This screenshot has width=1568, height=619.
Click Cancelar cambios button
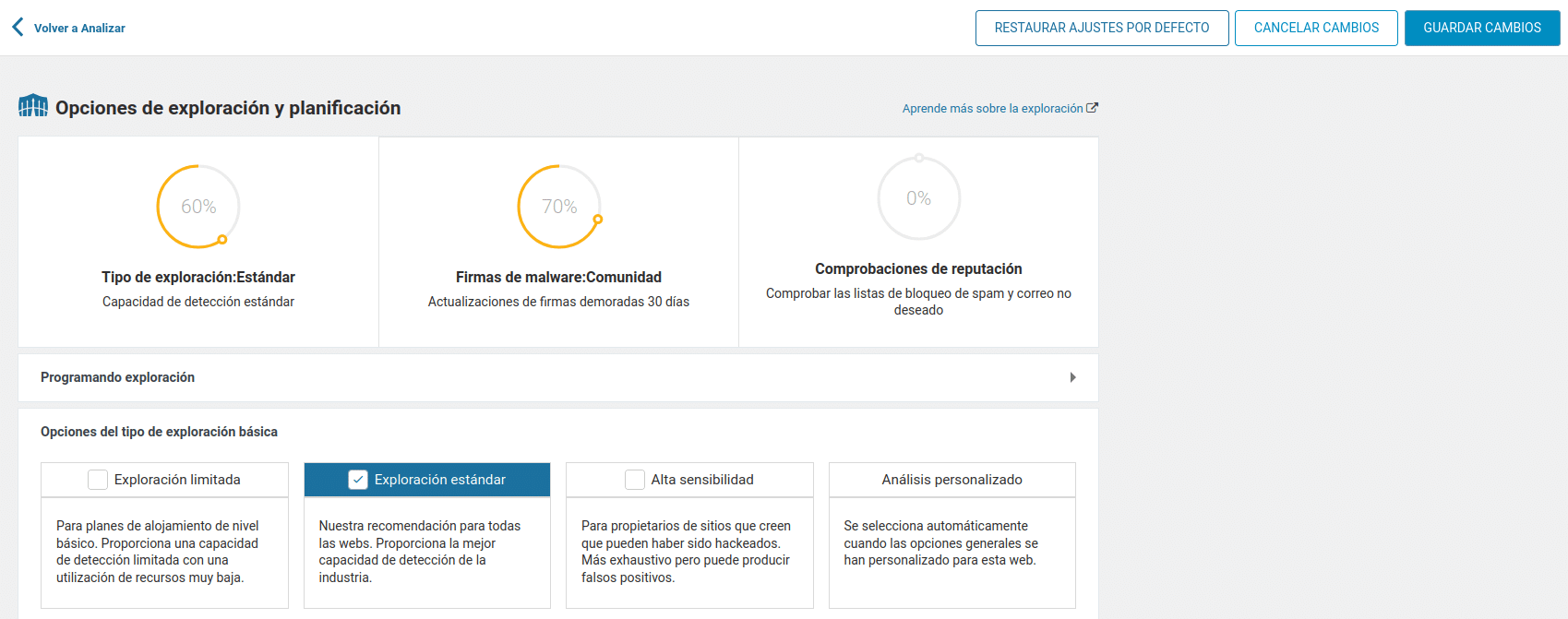pos(1316,28)
